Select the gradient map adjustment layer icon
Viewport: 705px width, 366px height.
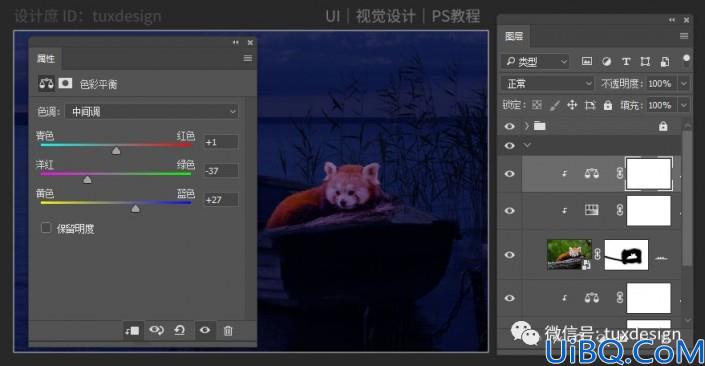click(591, 210)
